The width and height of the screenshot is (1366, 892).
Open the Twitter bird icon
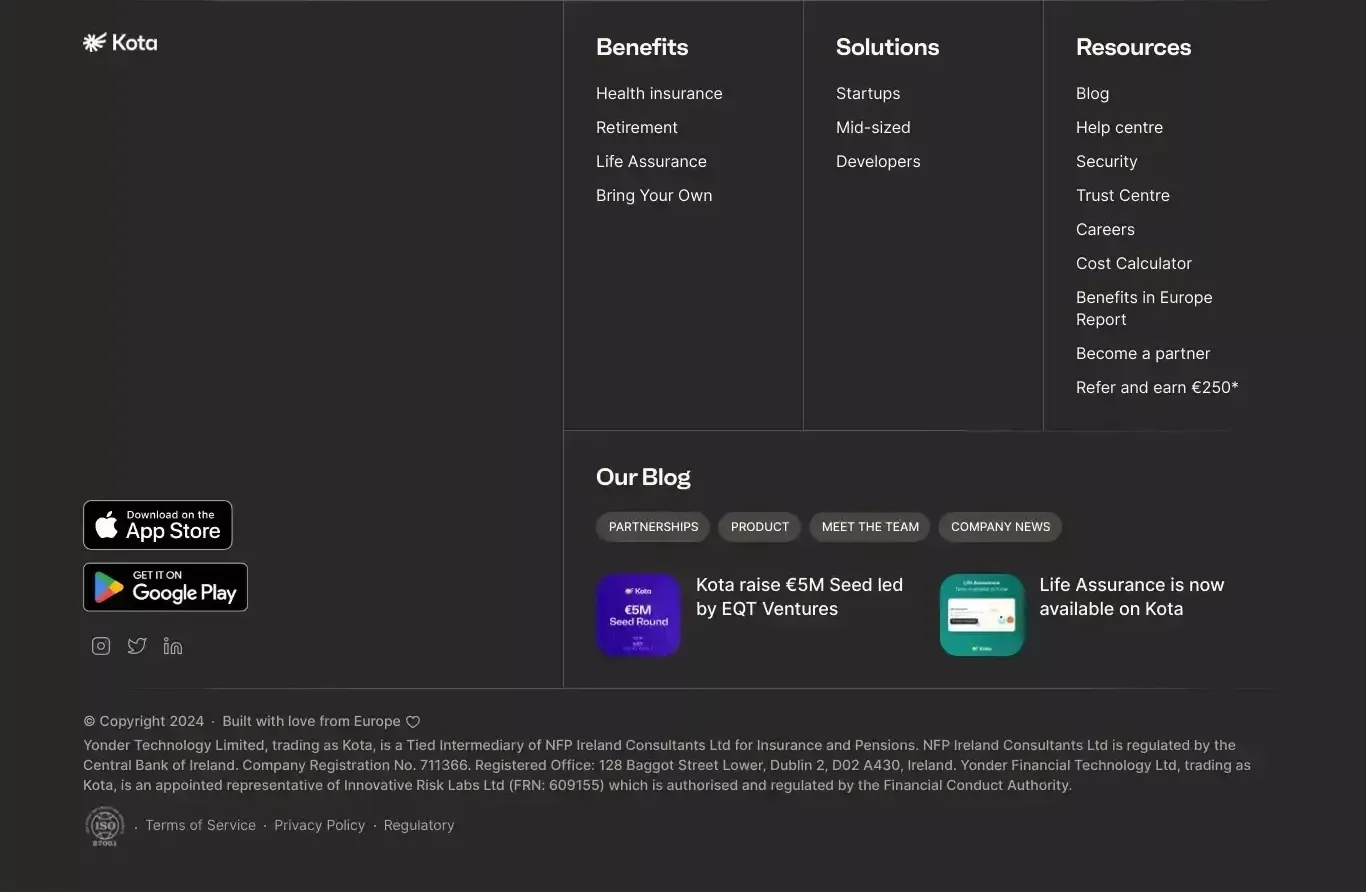(137, 646)
